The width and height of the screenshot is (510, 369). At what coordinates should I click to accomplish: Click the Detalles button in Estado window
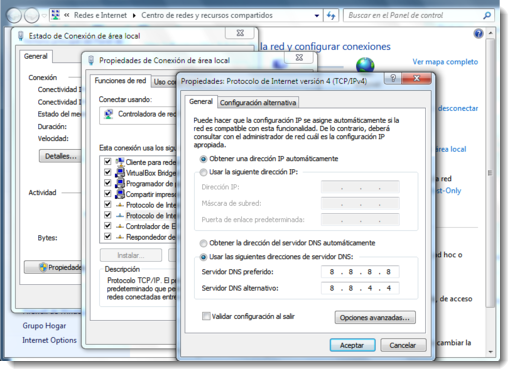(x=60, y=156)
